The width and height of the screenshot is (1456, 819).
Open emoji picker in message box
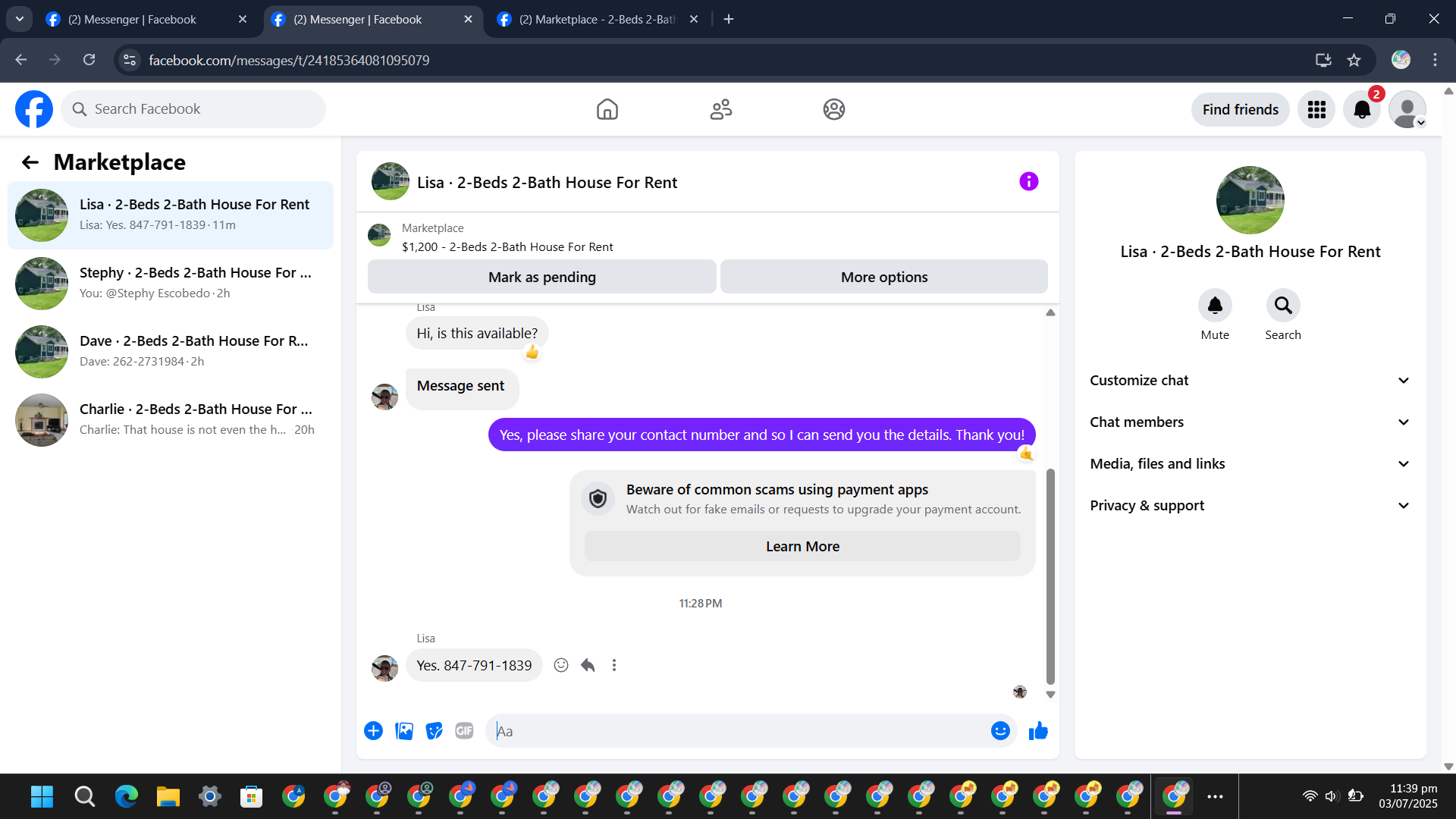(1000, 730)
